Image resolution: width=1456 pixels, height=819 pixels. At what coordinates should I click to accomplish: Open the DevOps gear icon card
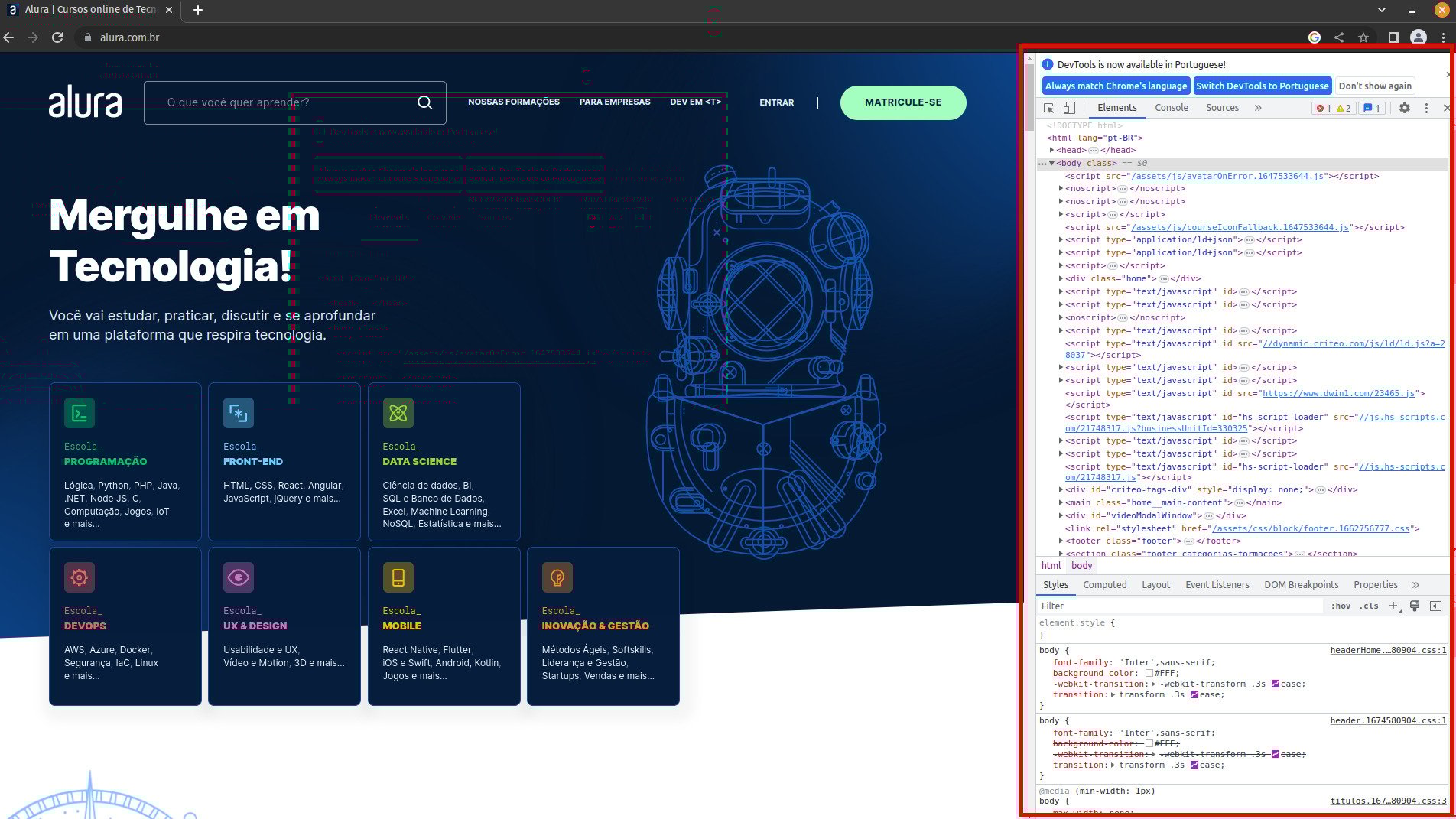pyautogui.click(x=80, y=577)
